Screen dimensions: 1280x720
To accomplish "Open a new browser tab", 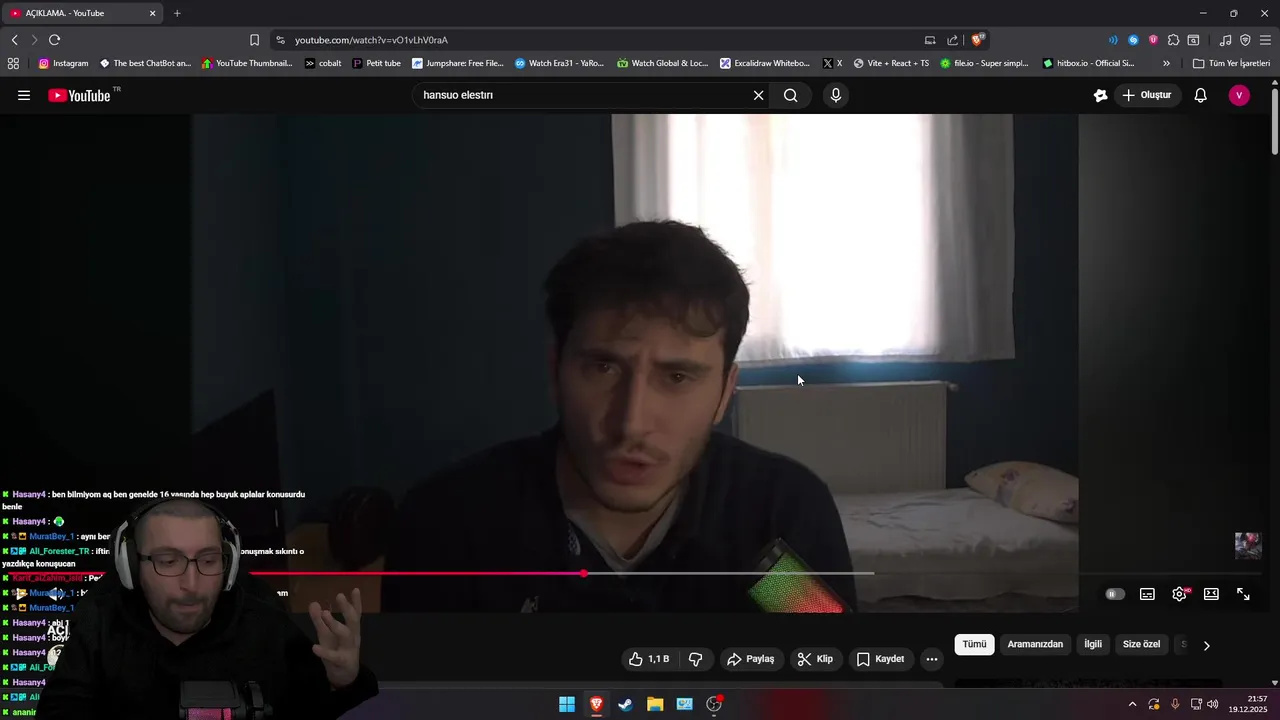I will 177,13.
